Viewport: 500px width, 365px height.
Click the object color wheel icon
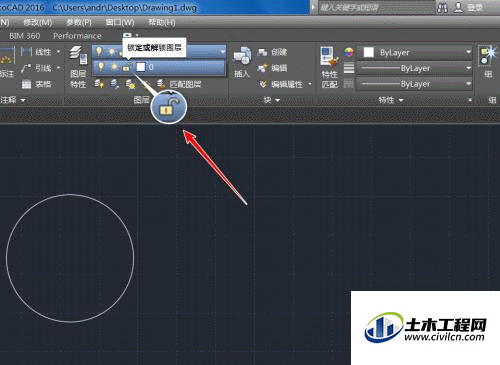click(x=349, y=52)
